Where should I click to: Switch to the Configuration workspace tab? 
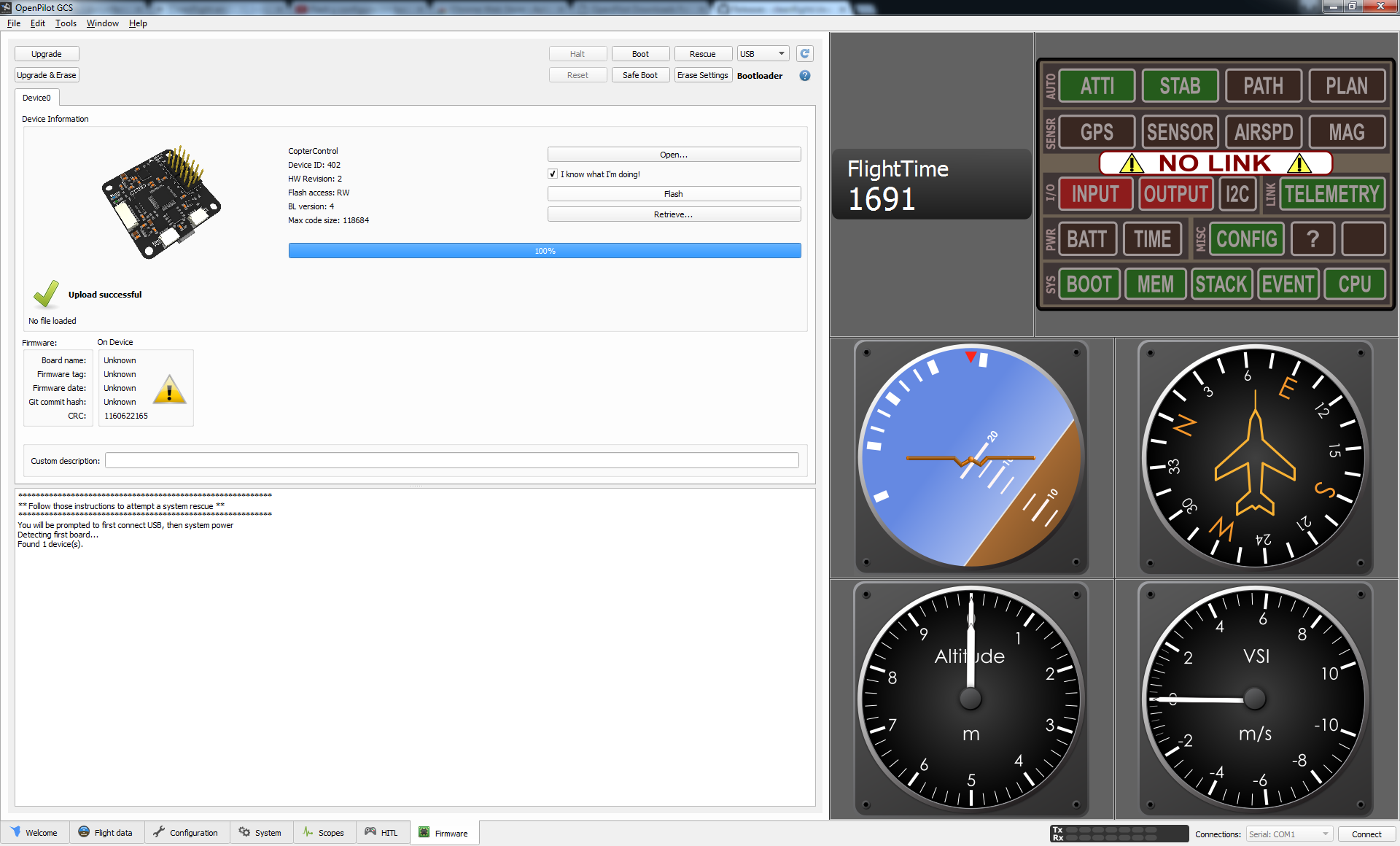[187, 833]
